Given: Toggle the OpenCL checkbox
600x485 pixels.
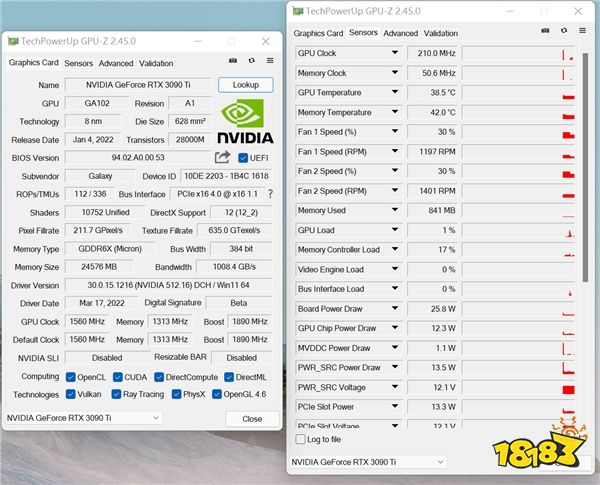Looking at the screenshot, I should [x=70, y=377].
